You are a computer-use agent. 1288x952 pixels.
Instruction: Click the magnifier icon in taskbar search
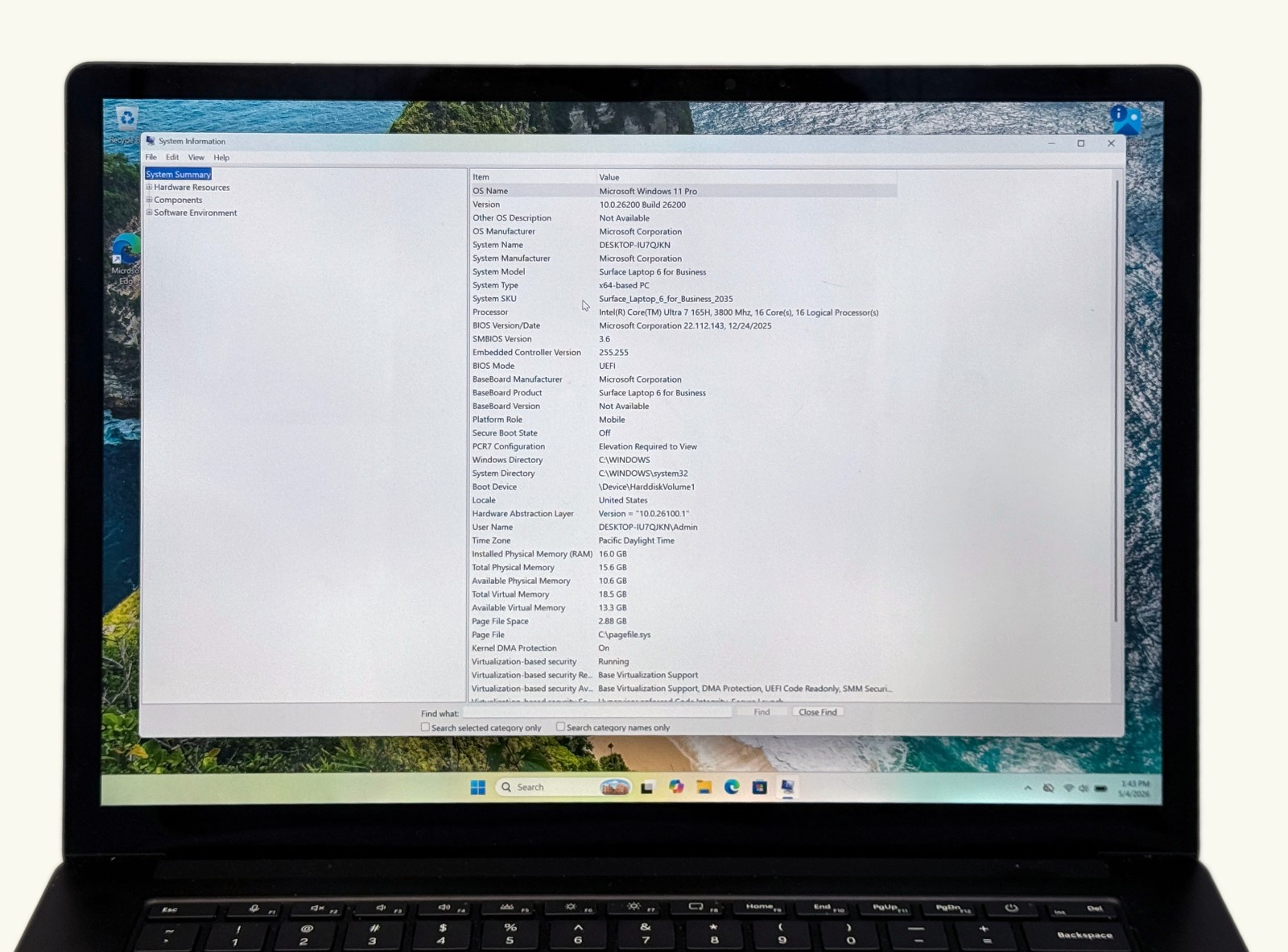click(506, 787)
